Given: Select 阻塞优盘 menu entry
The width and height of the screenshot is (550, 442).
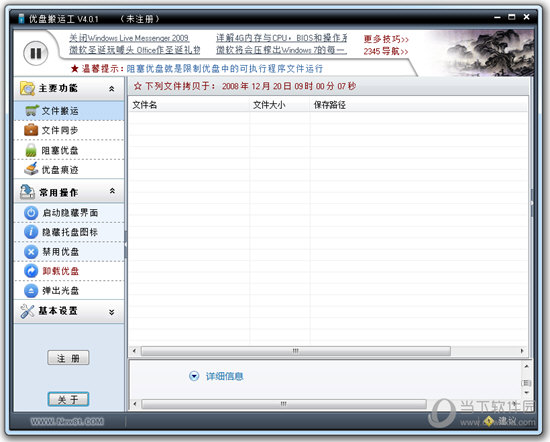Looking at the screenshot, I should [x=69, y=150].
